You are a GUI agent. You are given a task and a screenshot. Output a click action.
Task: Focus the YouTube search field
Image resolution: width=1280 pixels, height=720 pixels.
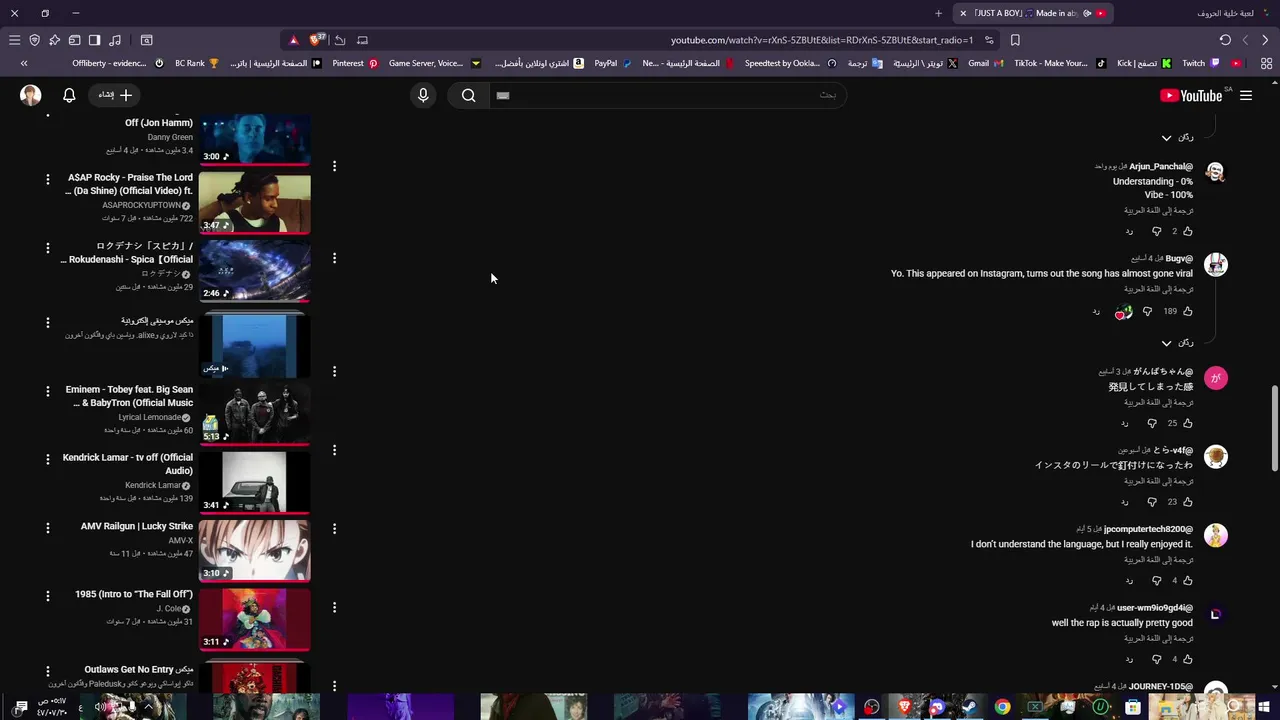[668, 95]
